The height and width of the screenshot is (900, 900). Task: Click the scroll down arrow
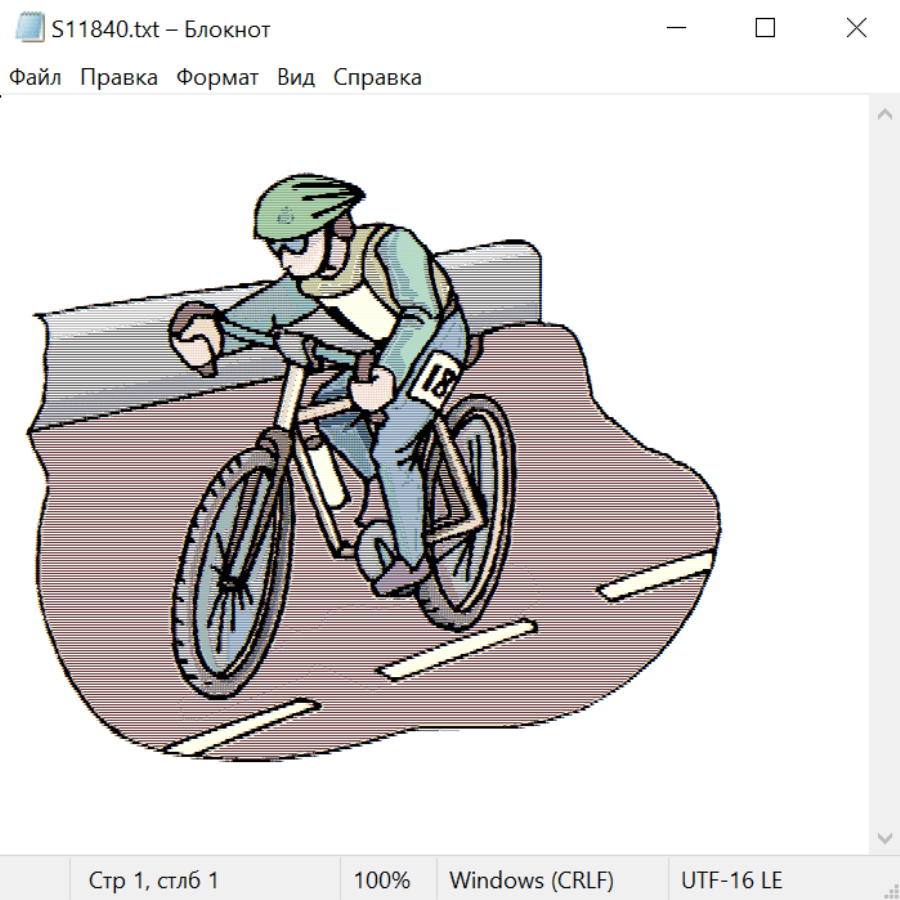click(x=884, y=837)
